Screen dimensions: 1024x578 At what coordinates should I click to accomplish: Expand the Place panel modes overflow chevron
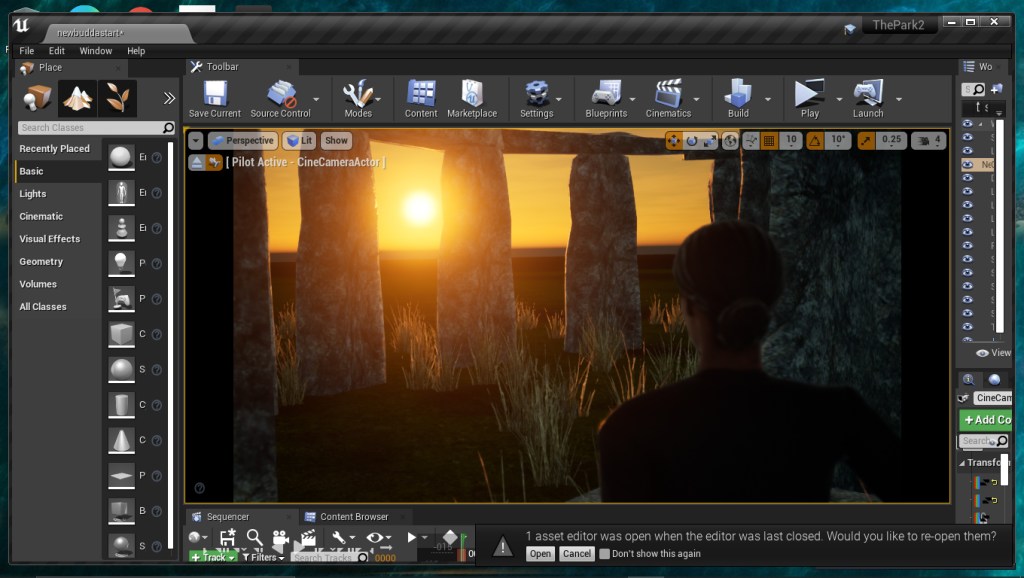click(169, 98)
